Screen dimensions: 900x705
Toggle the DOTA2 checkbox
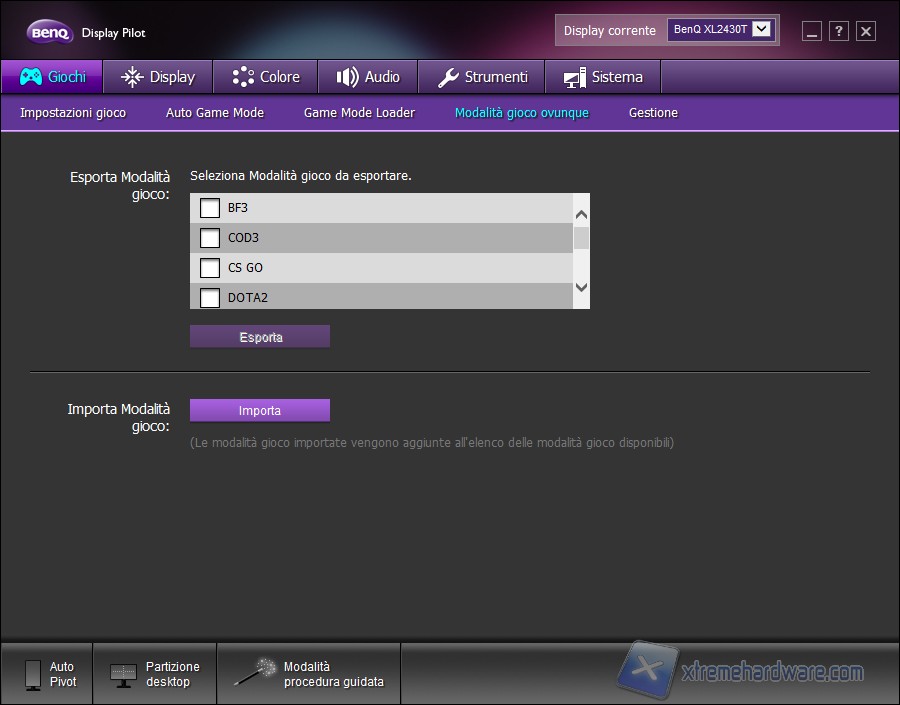coord(209,296)
